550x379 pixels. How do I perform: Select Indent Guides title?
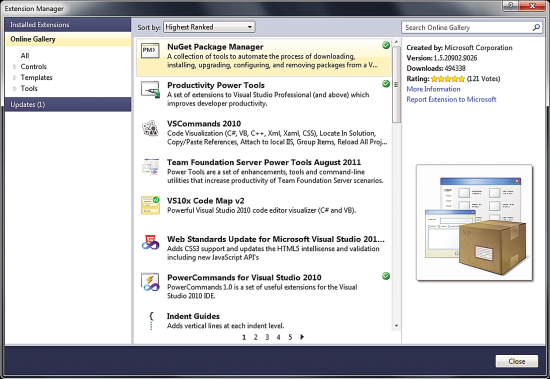click(193, 316)
